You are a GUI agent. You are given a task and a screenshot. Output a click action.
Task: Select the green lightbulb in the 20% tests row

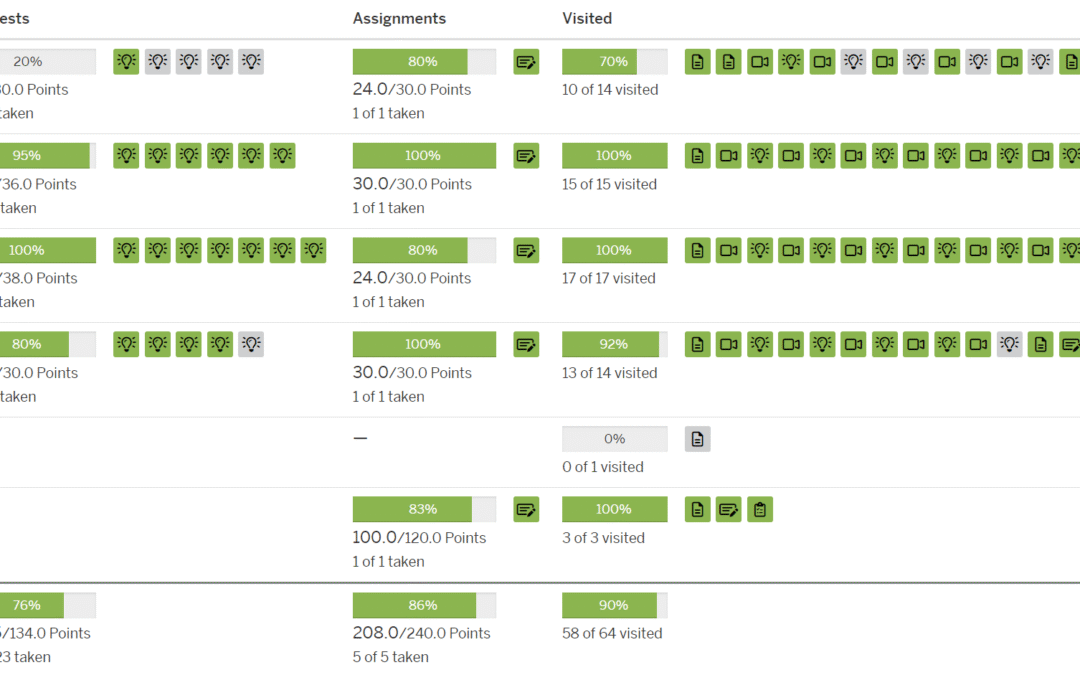[x=126, y=62]
